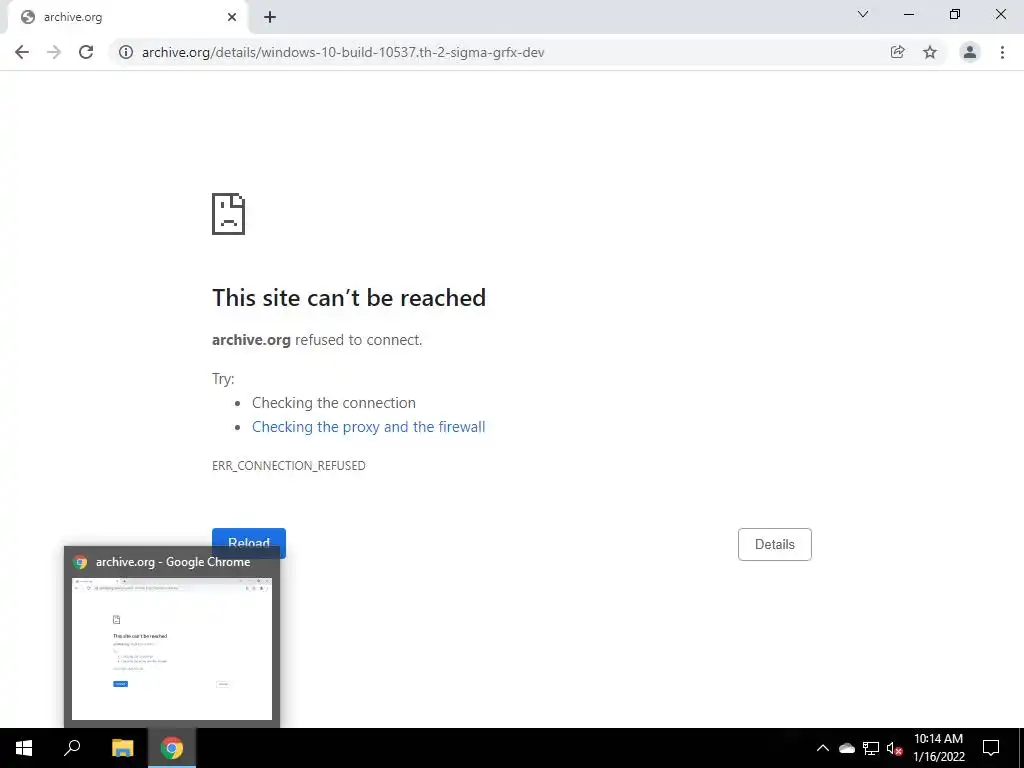
Task: Select the ERR_CONNECTION_REFUSED error code text
Action: tap(289, 466)
